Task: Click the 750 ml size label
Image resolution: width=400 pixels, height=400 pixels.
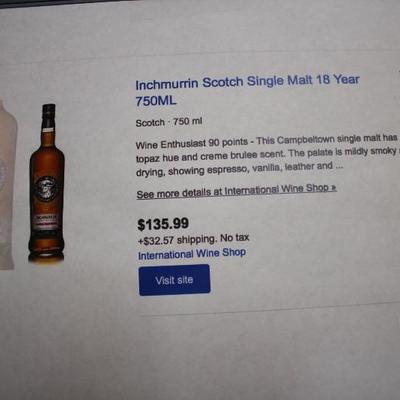Action: pos(188,121)
